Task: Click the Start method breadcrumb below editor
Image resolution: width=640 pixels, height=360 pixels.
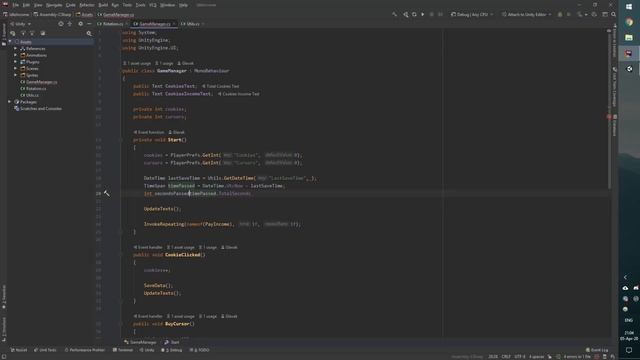Action: pyautogui.click(x=172, y=342)
